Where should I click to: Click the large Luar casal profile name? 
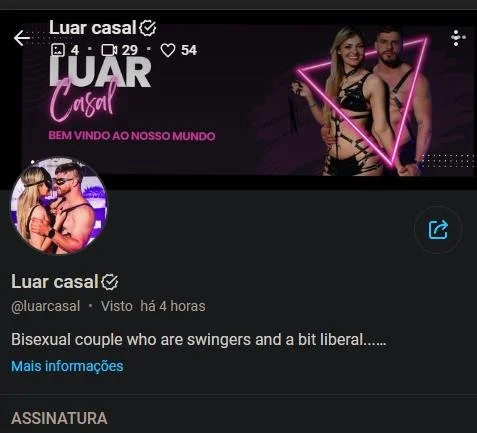tap(55, 282)
